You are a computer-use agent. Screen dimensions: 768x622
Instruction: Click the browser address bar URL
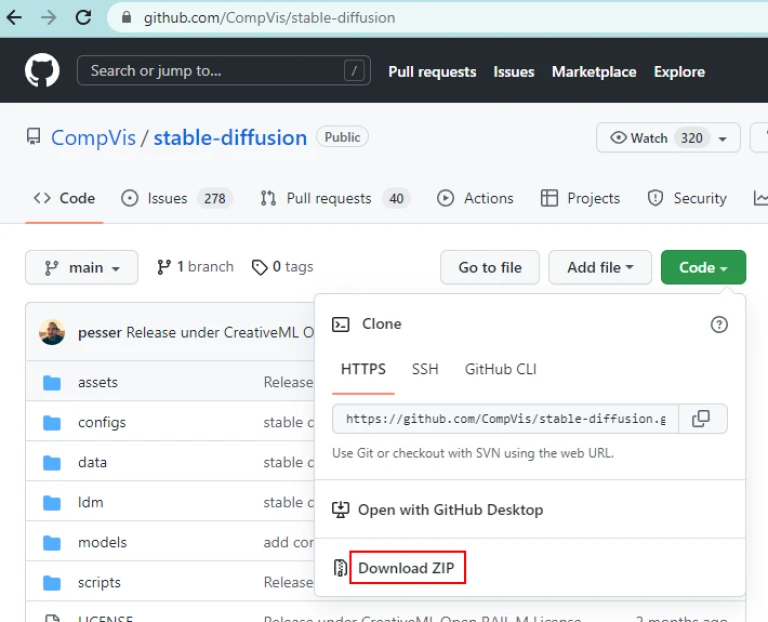pyautogui.click(x=269, y=18)
